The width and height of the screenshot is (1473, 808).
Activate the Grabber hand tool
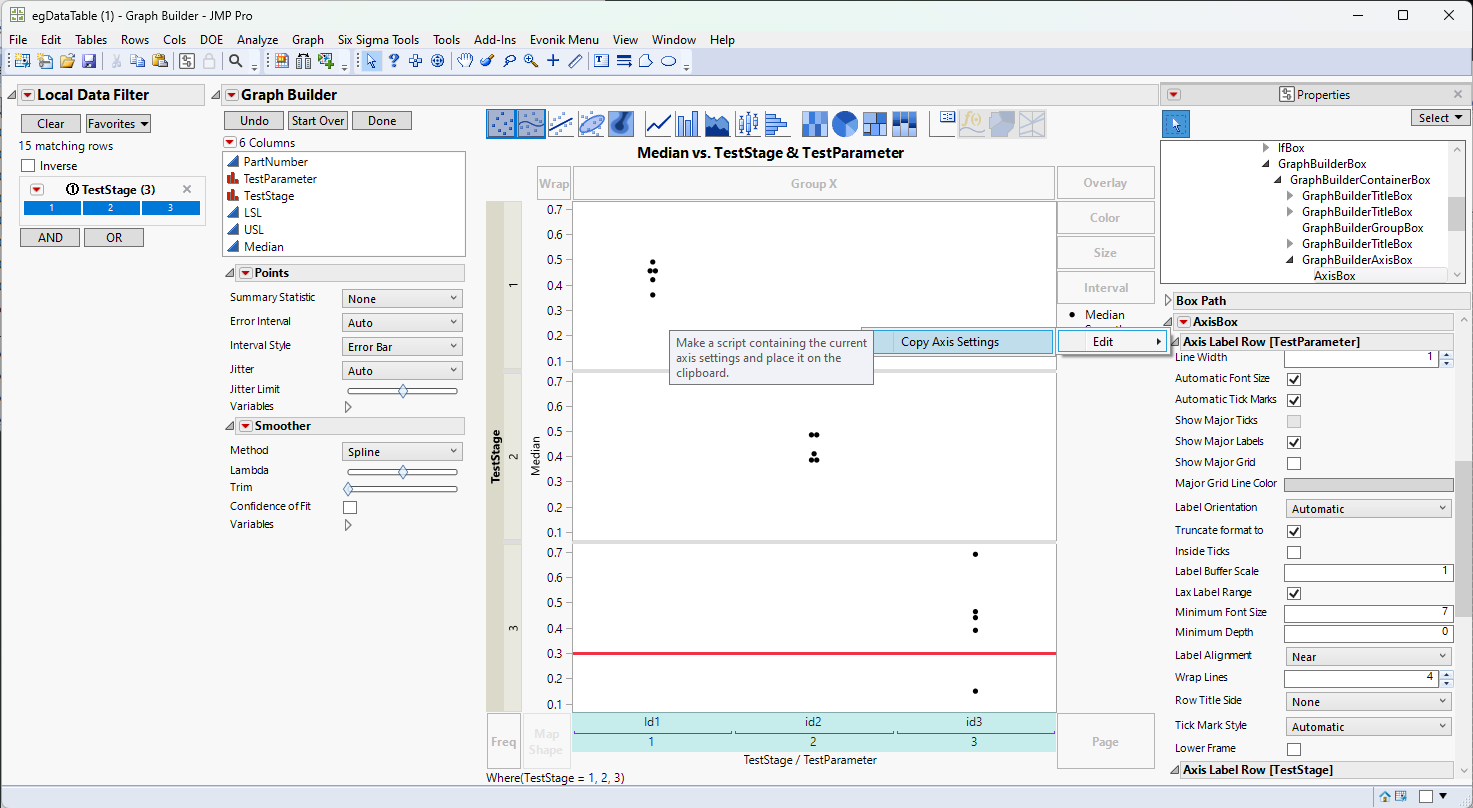point(465,61)
